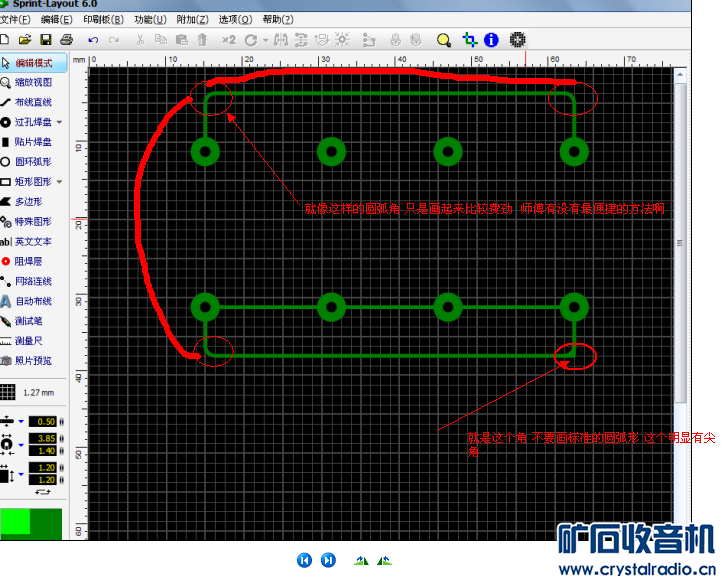Open the 编辑(E) menu
Viewport: 724px width, 582px height.
[x=56, y=20]
